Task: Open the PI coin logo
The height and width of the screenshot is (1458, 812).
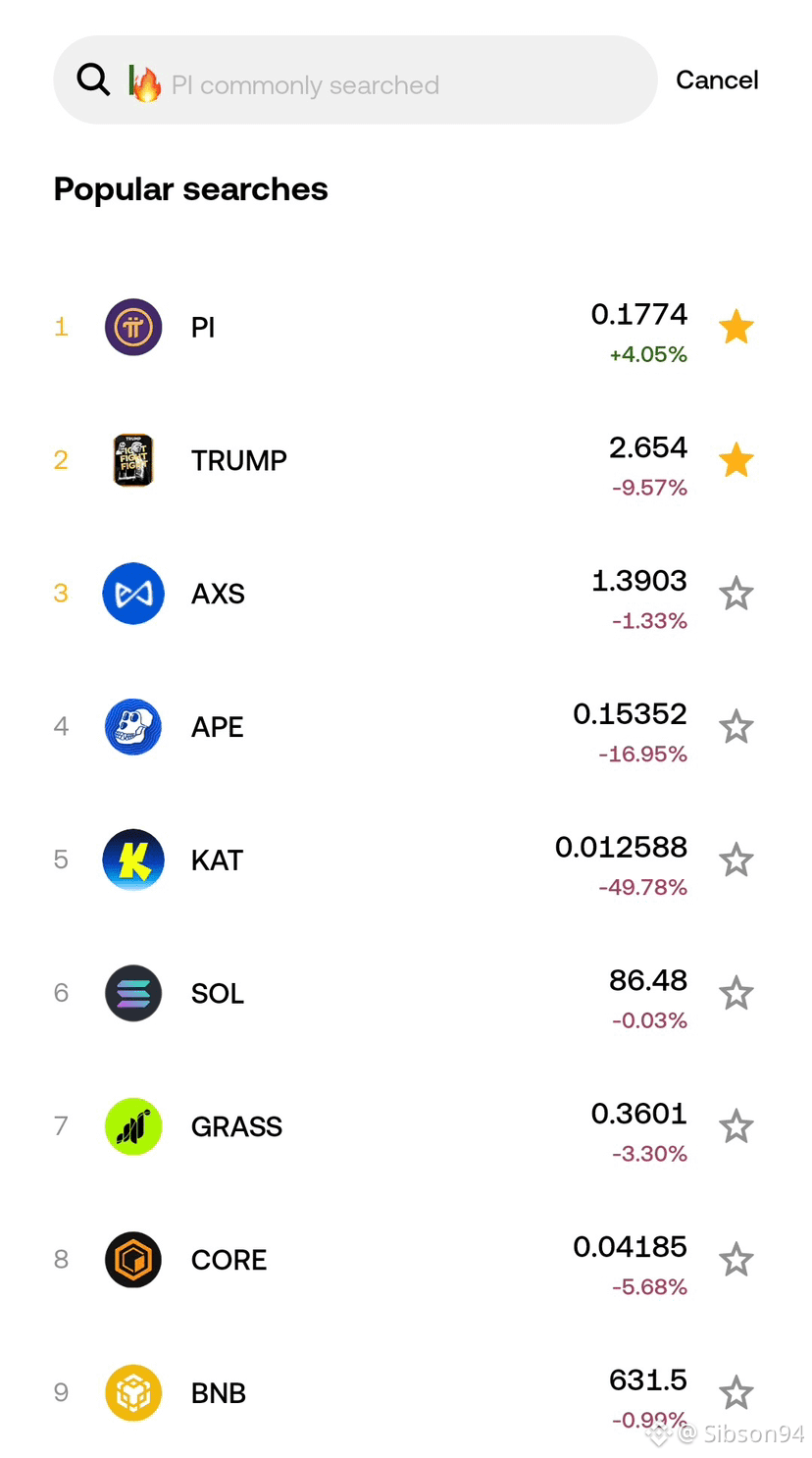Action: (x=133, y=327)
